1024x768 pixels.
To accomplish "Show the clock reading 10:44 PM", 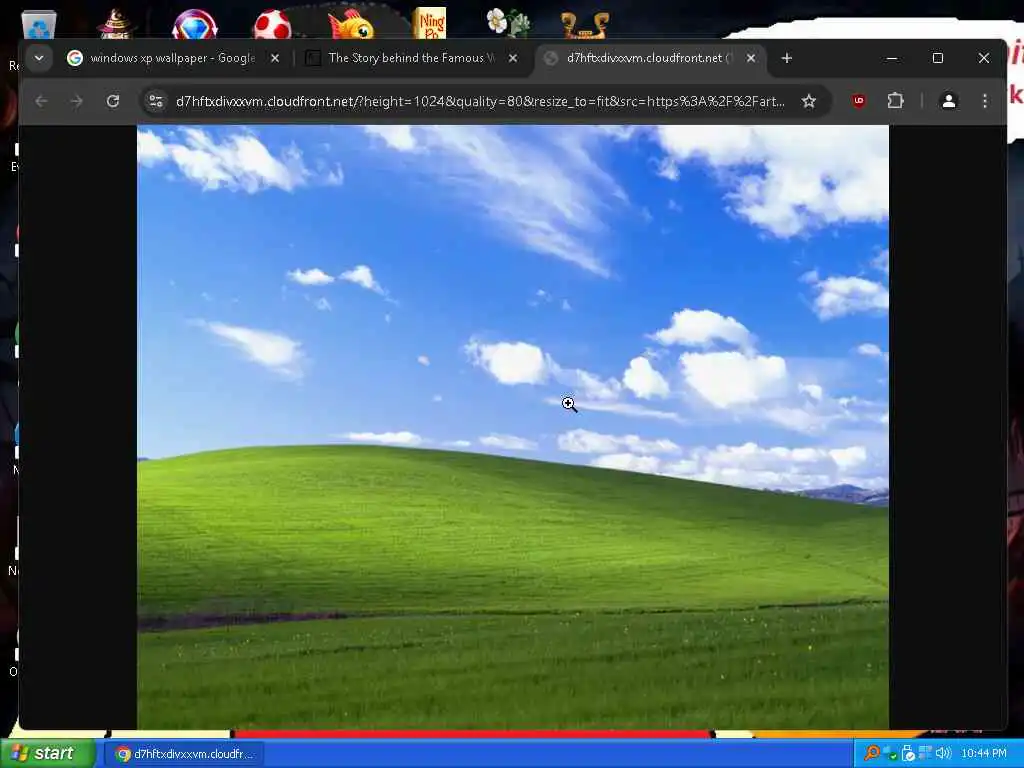I will [984, 754].
